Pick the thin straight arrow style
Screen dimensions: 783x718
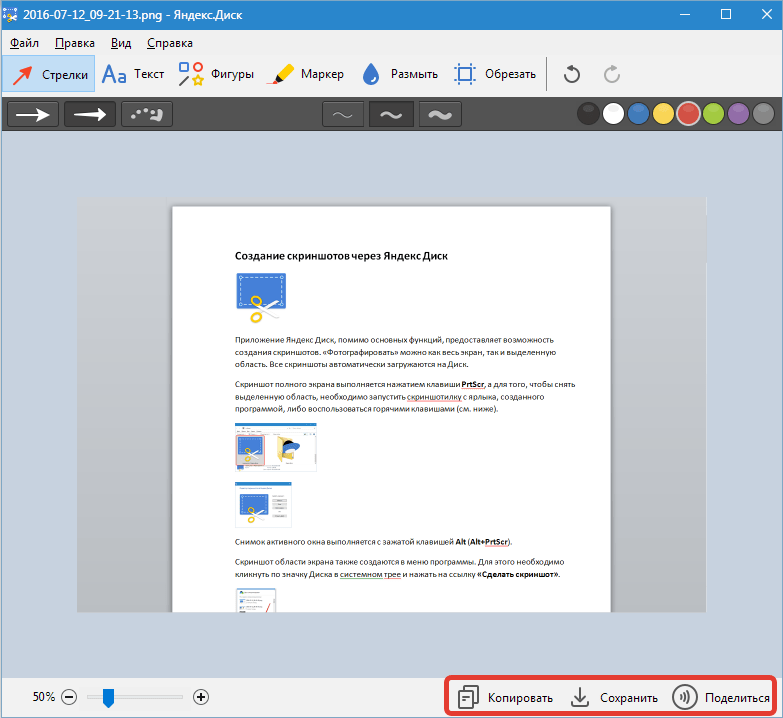tap(33, 114)
